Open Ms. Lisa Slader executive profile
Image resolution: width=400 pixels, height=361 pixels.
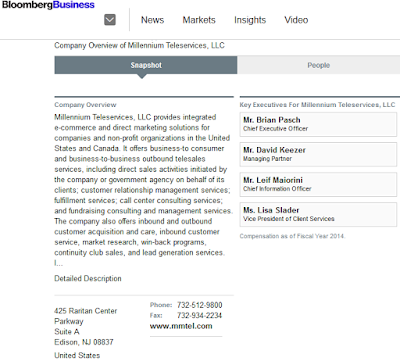(318, 214)
